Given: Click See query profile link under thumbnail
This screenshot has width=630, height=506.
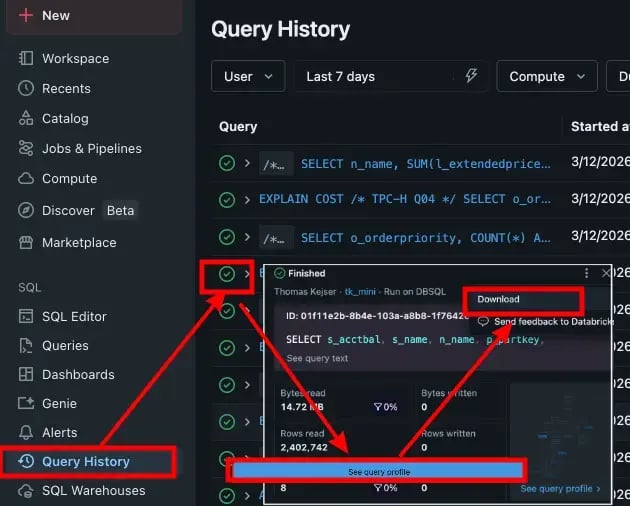Looking at the screenshot, I should tap(560, 489).
